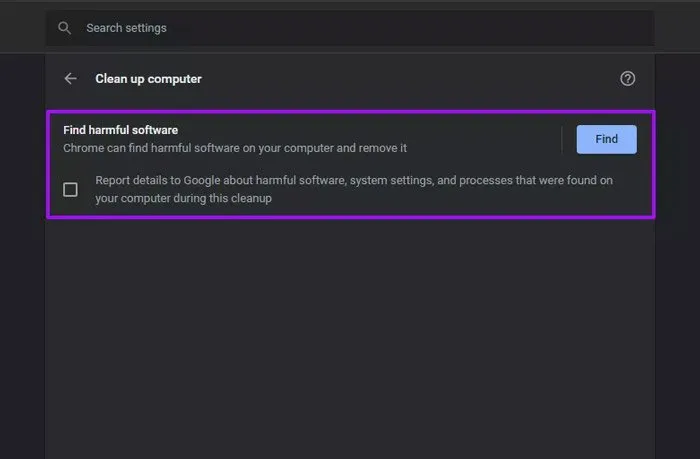Select the Find harmful software heading
This screenshot has width=700, height=459.
click(x=120, y=130)
